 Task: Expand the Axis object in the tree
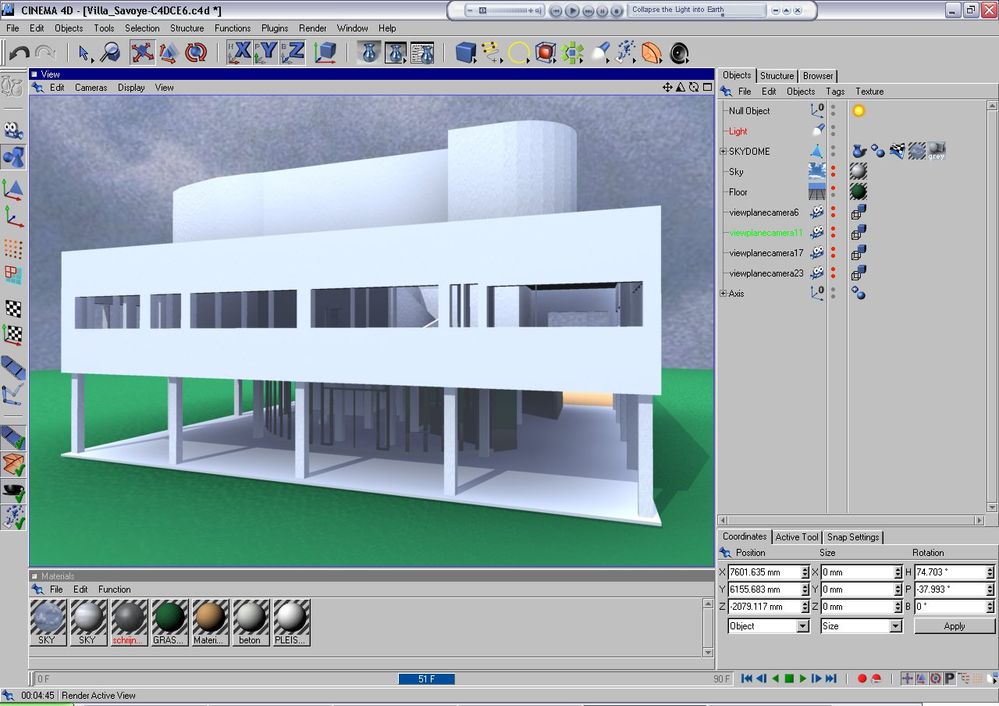point(723,293)
